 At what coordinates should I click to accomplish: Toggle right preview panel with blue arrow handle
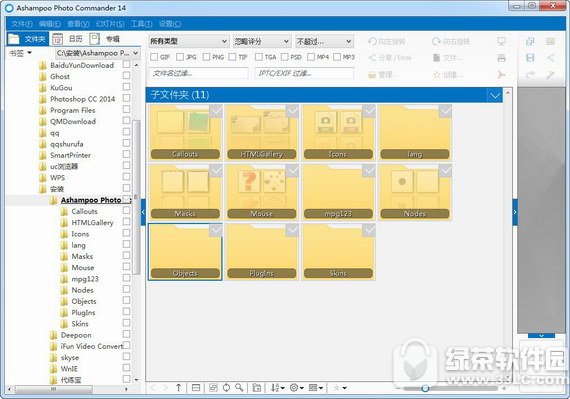point(515,212)
